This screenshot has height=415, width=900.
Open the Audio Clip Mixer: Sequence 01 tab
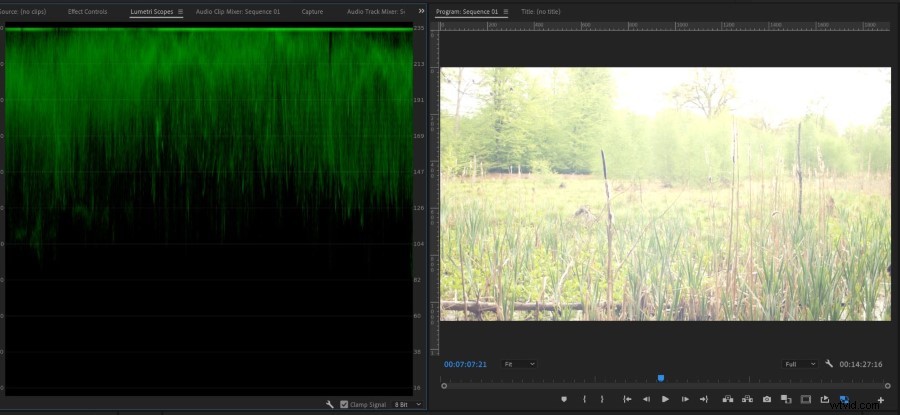coord(238,11)
